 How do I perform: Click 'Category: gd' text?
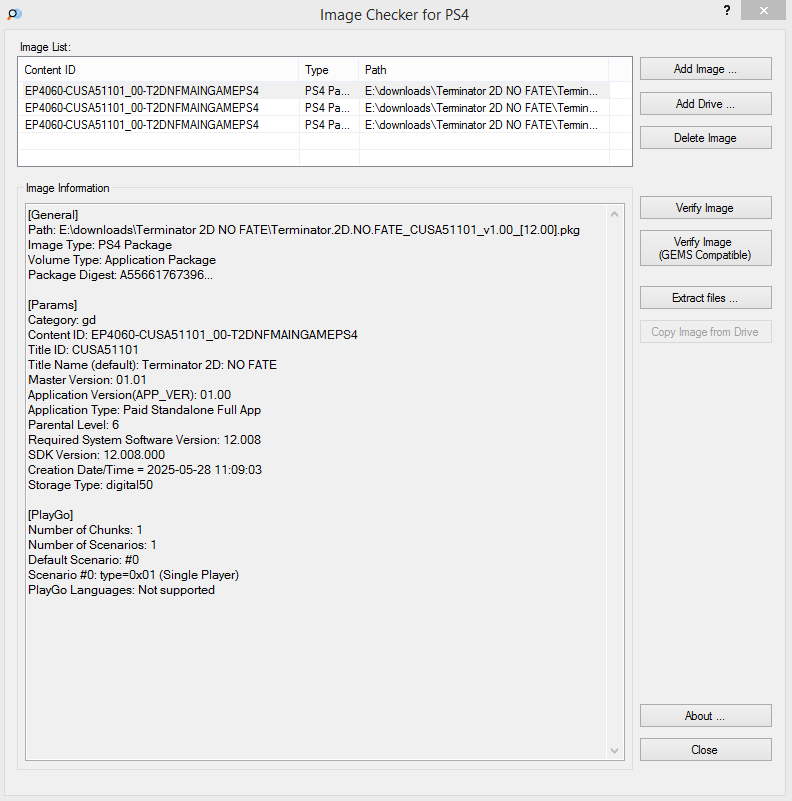click(62, 320)
